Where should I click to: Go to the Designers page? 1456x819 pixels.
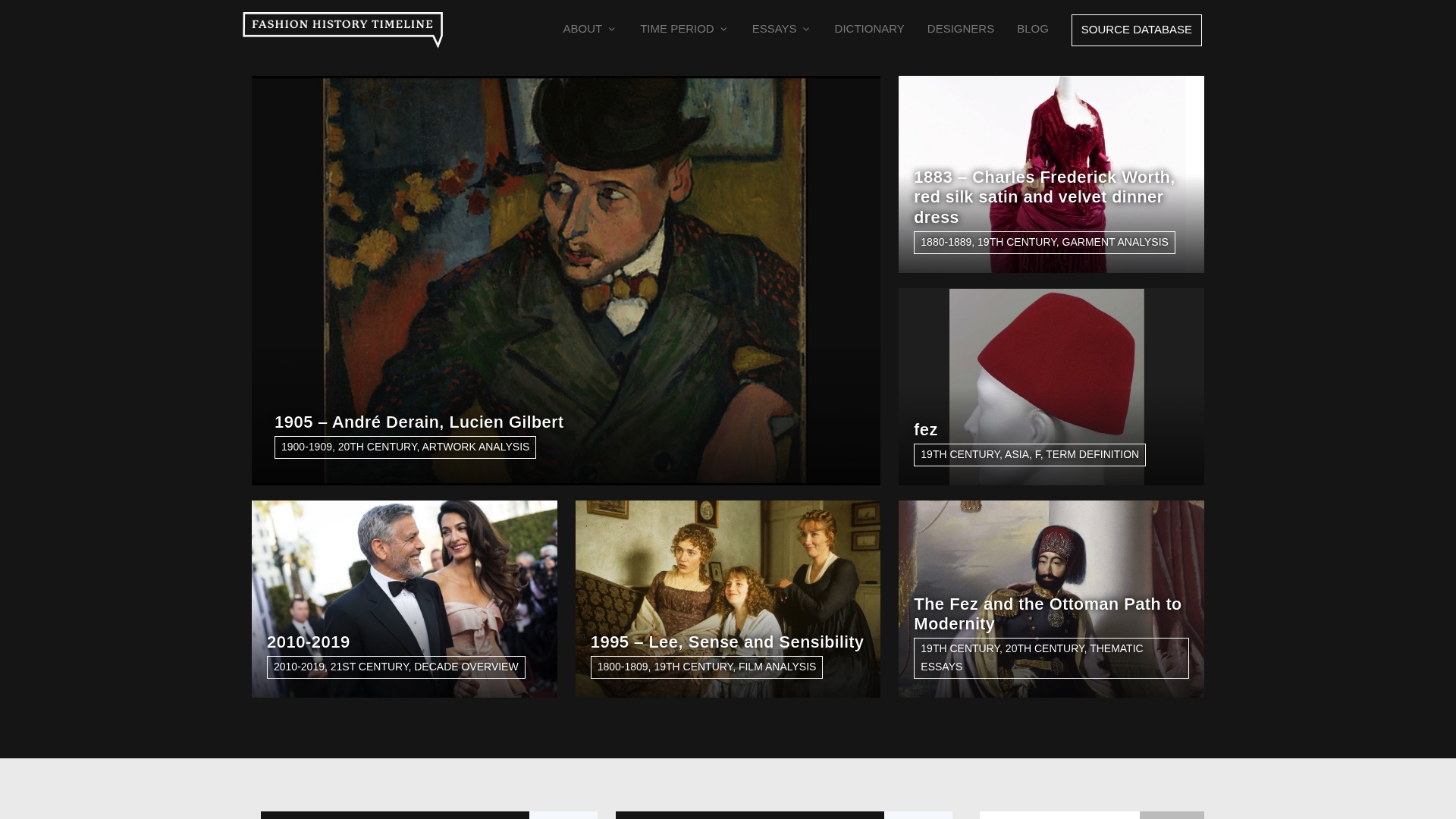click(x=960, y=29)
